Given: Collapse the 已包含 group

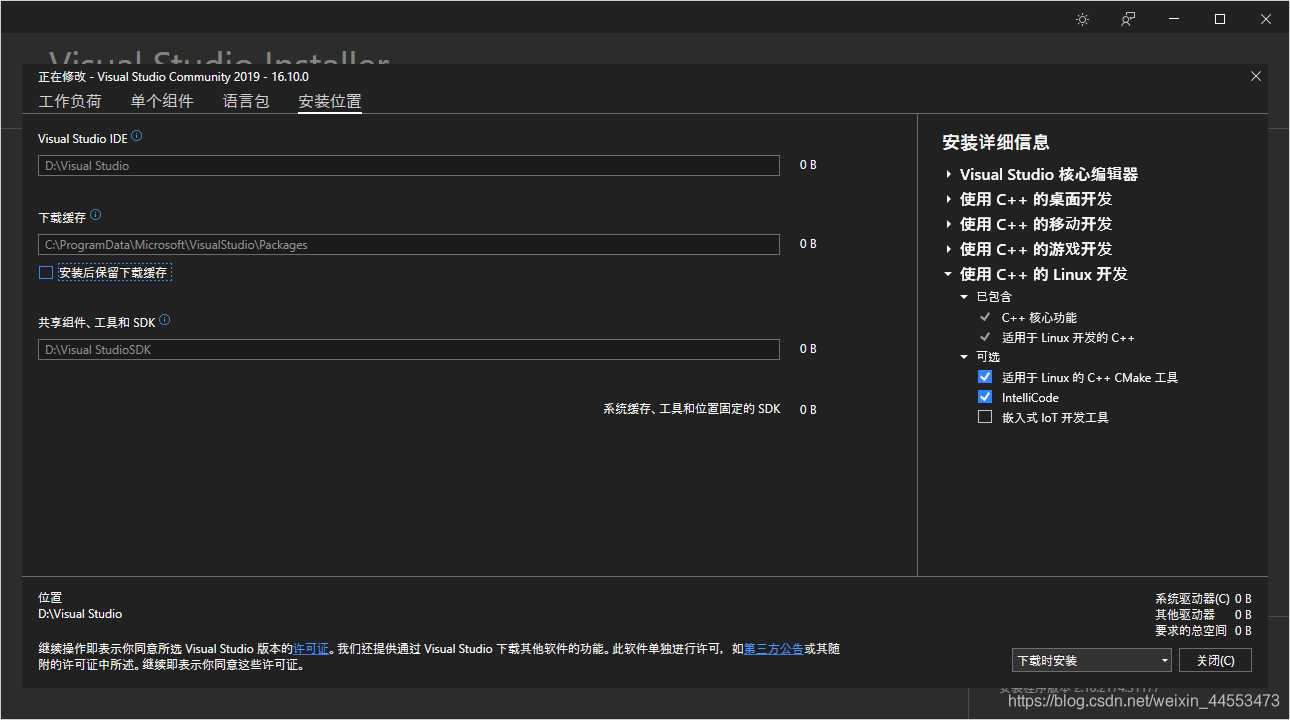Looking at the screenshot, I should 964,297.
